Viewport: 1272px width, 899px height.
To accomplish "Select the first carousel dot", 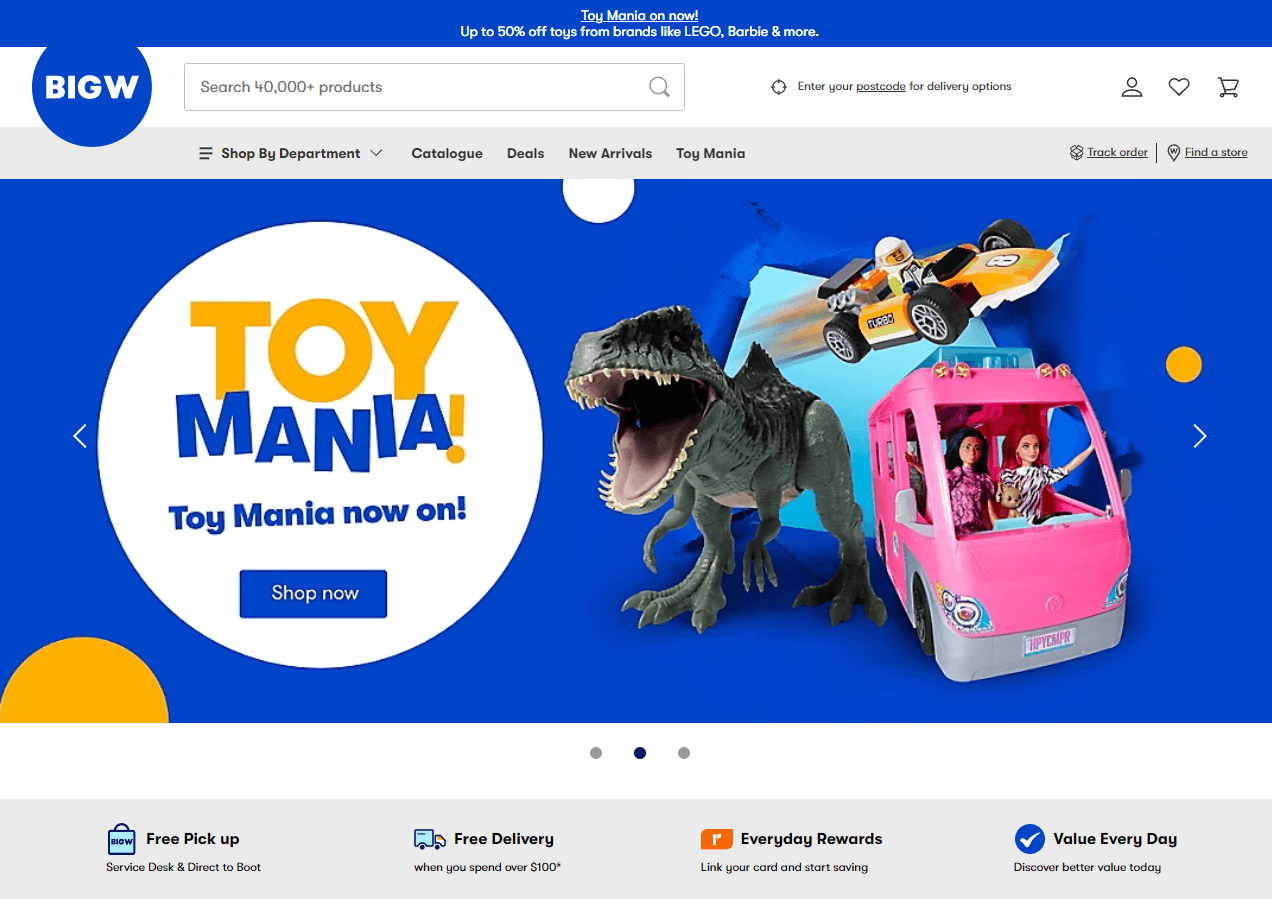I will (x=596, y=753).
